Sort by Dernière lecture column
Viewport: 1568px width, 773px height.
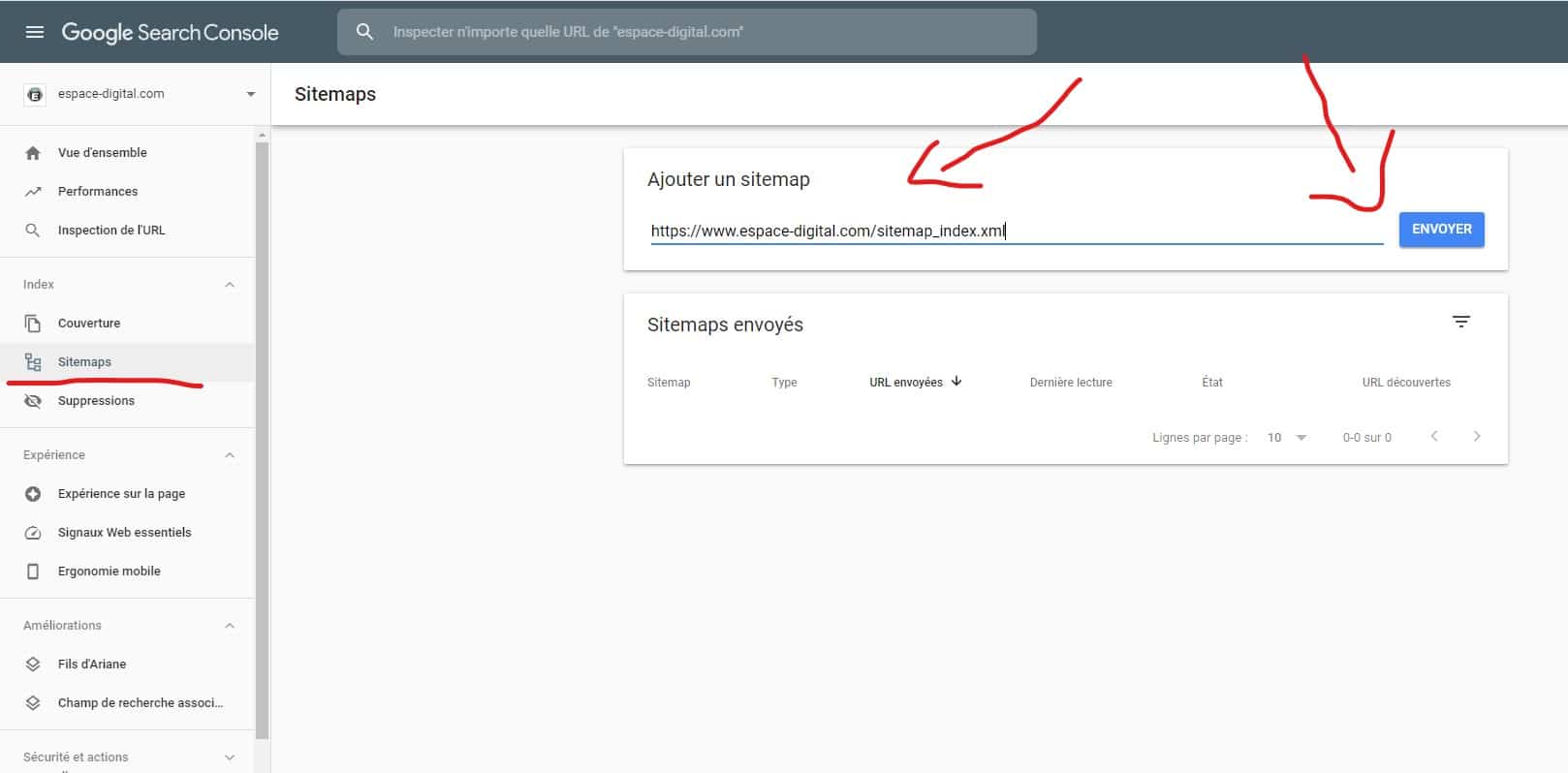1071,383
